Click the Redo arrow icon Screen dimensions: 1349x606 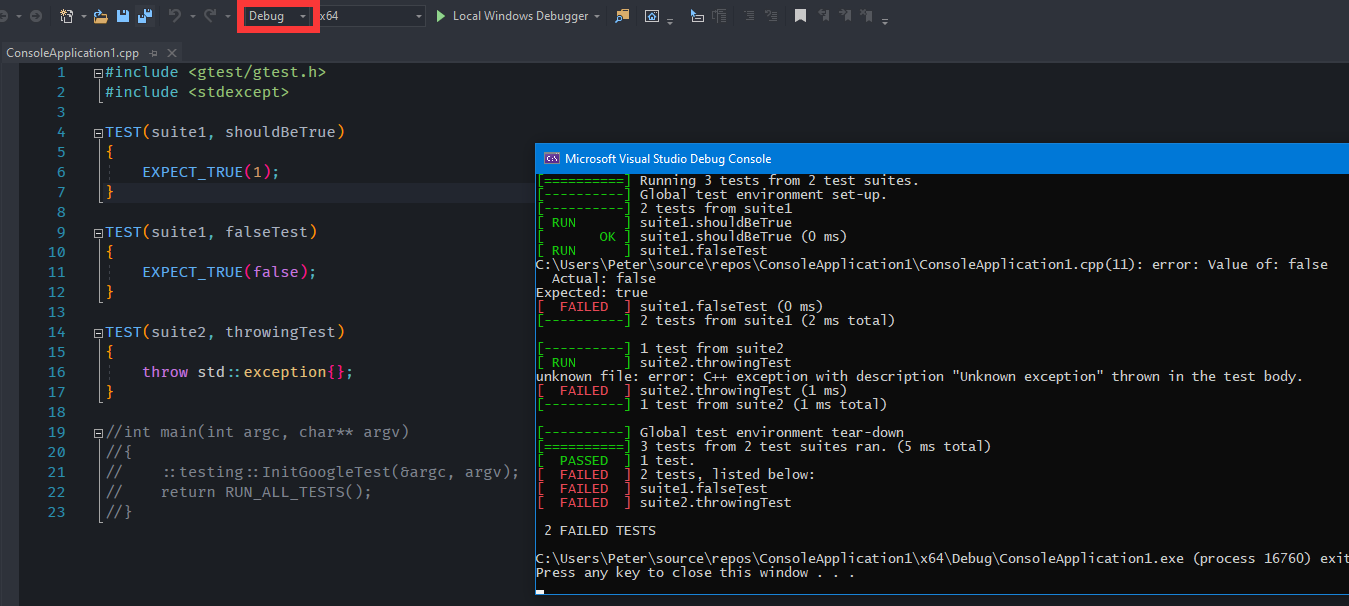point(210,16)
